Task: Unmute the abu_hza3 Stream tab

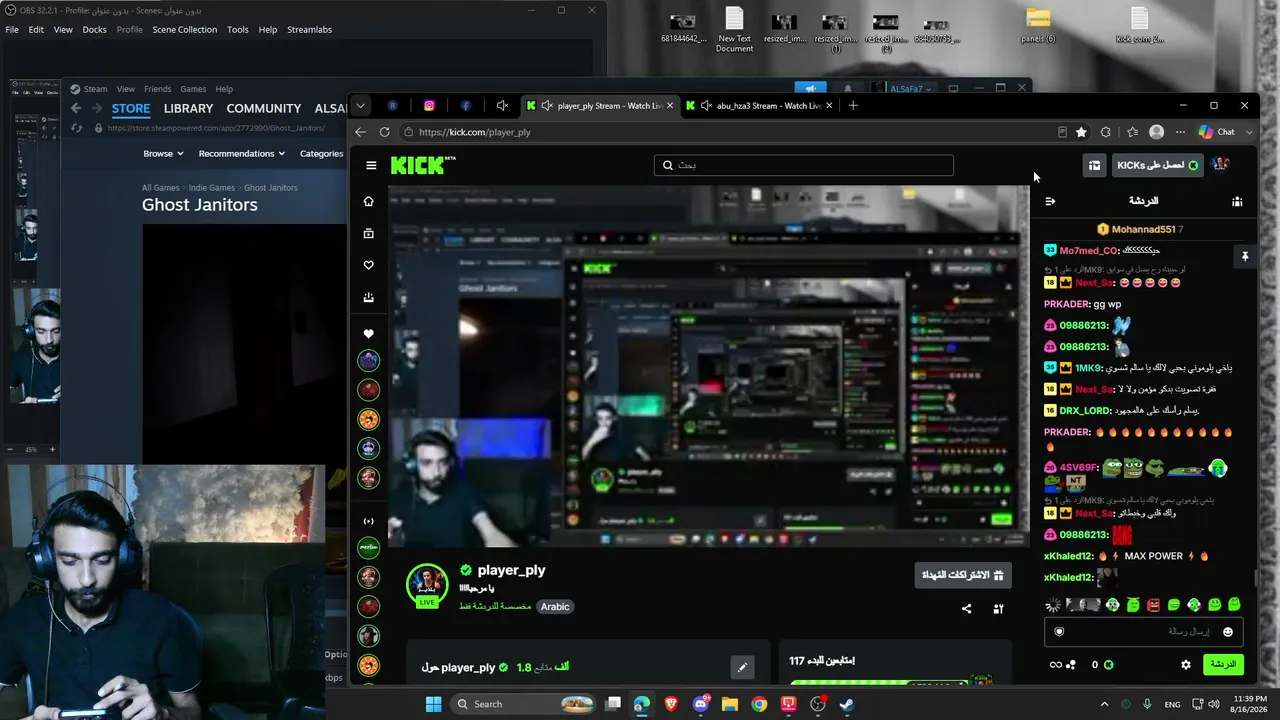Action: tap(706, 105)
